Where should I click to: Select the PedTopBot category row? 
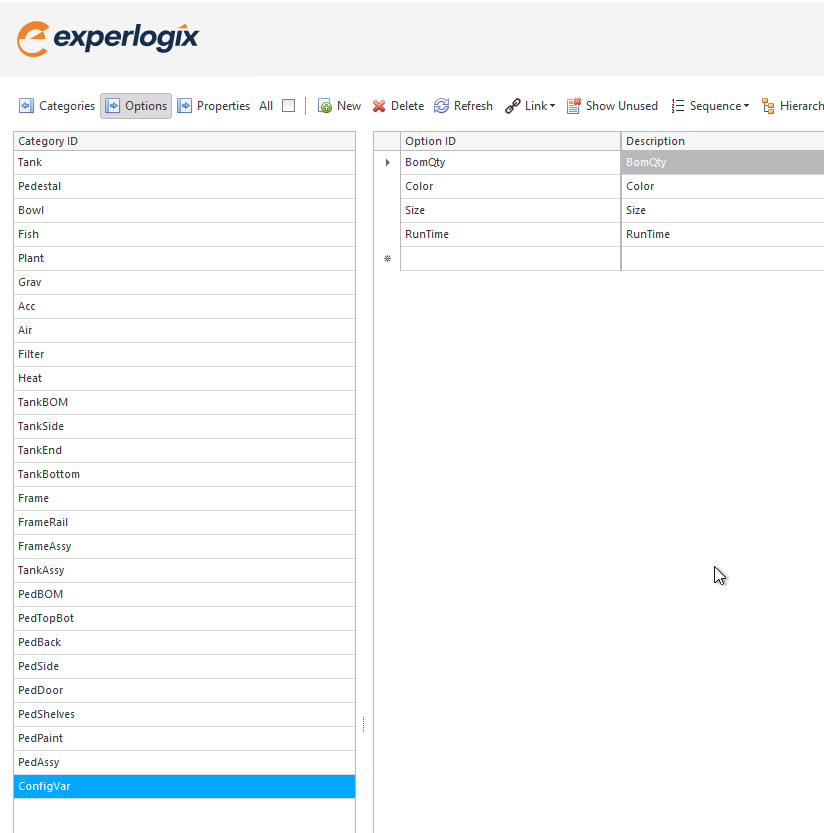pos(184,618)
